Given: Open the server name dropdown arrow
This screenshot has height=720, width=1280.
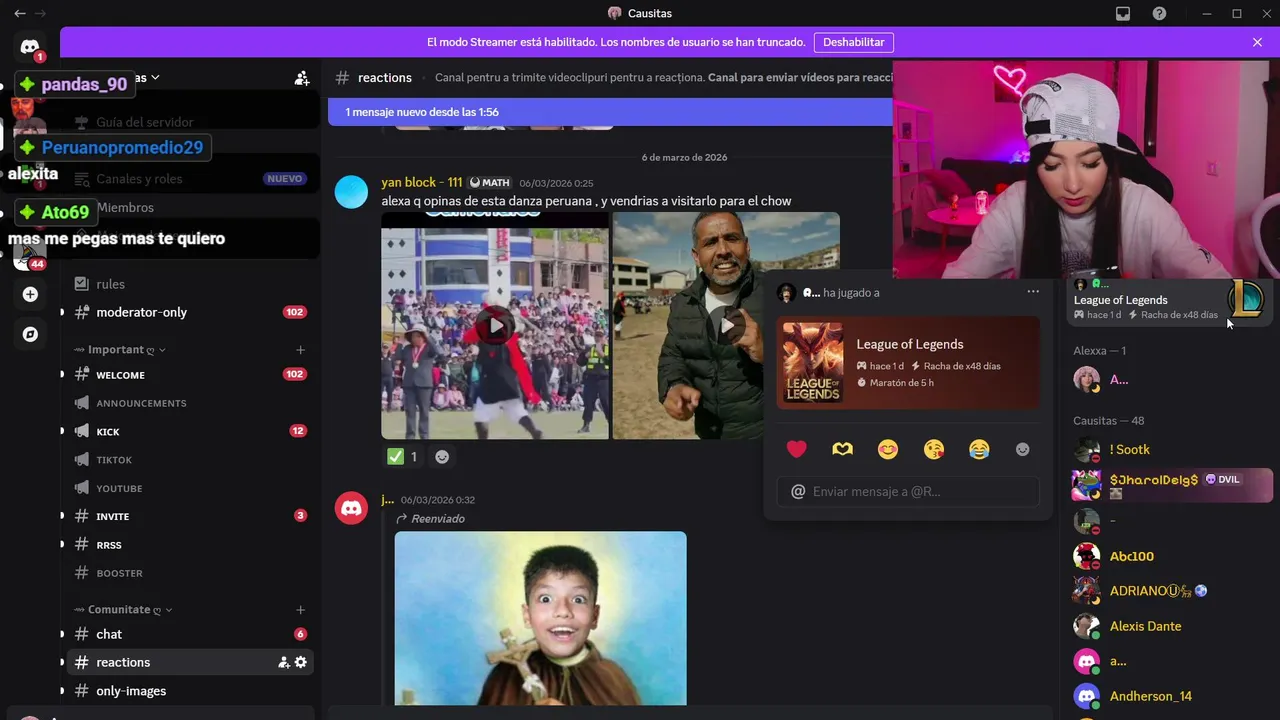Looking at the screenshot, I should (x=155, y=77).
